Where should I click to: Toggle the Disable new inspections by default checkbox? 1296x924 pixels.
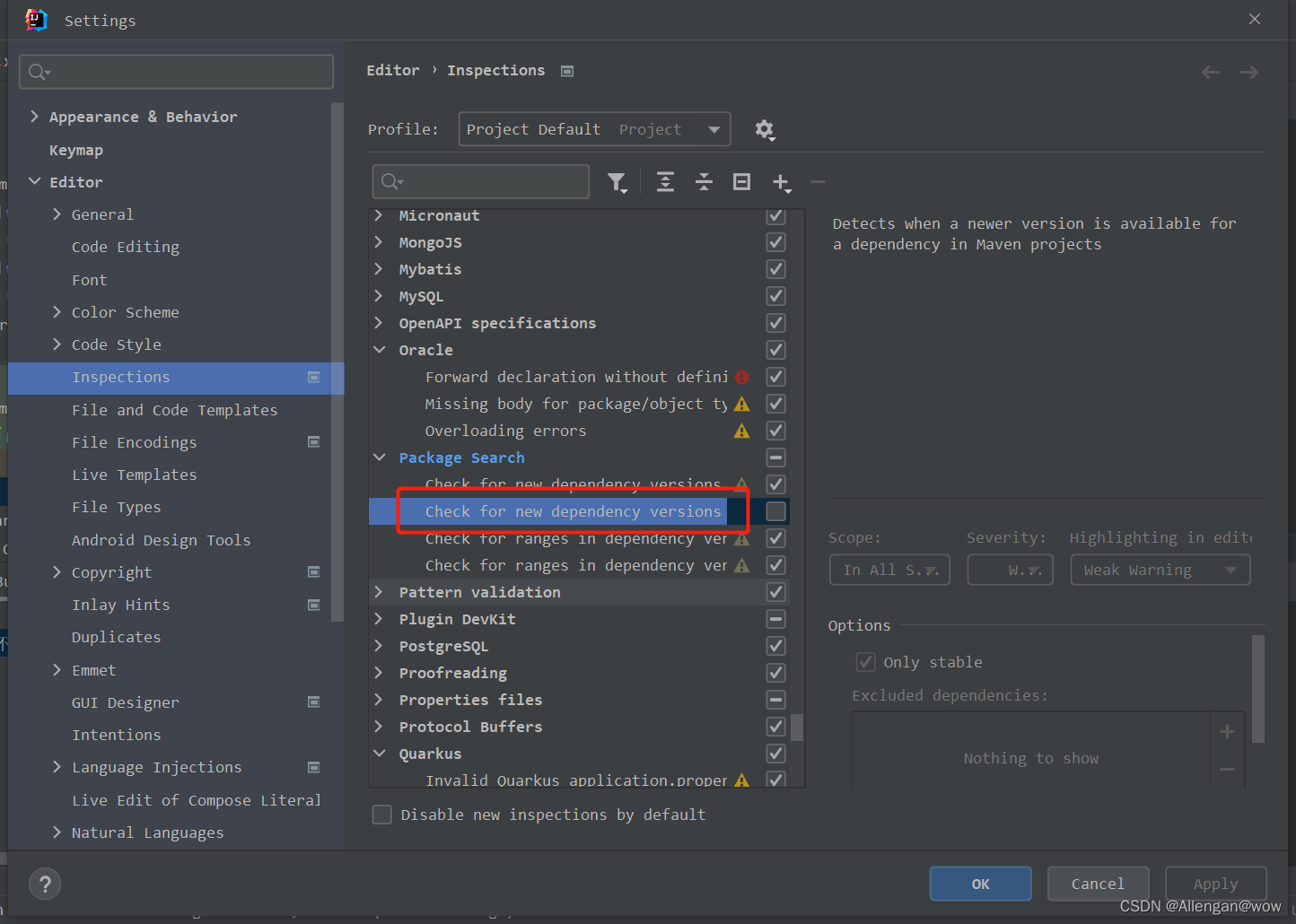382,815
